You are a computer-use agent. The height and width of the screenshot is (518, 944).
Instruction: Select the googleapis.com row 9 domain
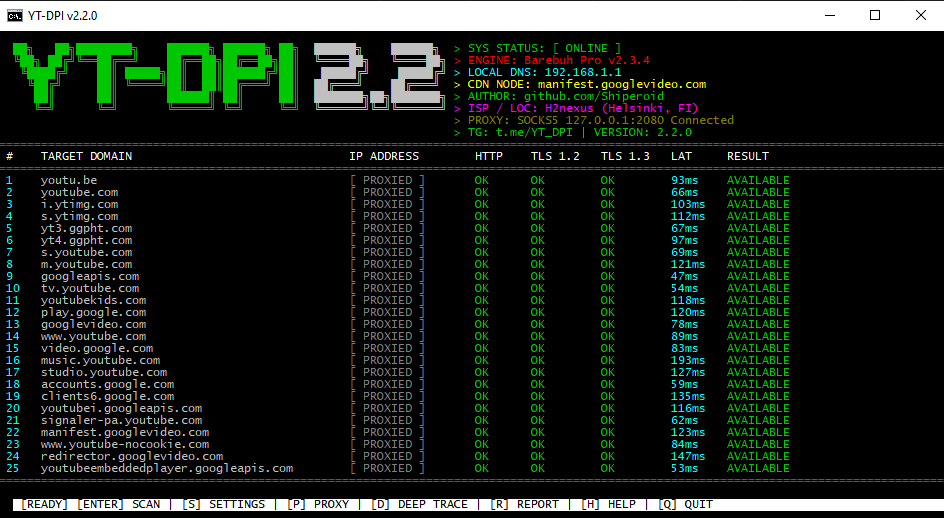coord(90,276)
